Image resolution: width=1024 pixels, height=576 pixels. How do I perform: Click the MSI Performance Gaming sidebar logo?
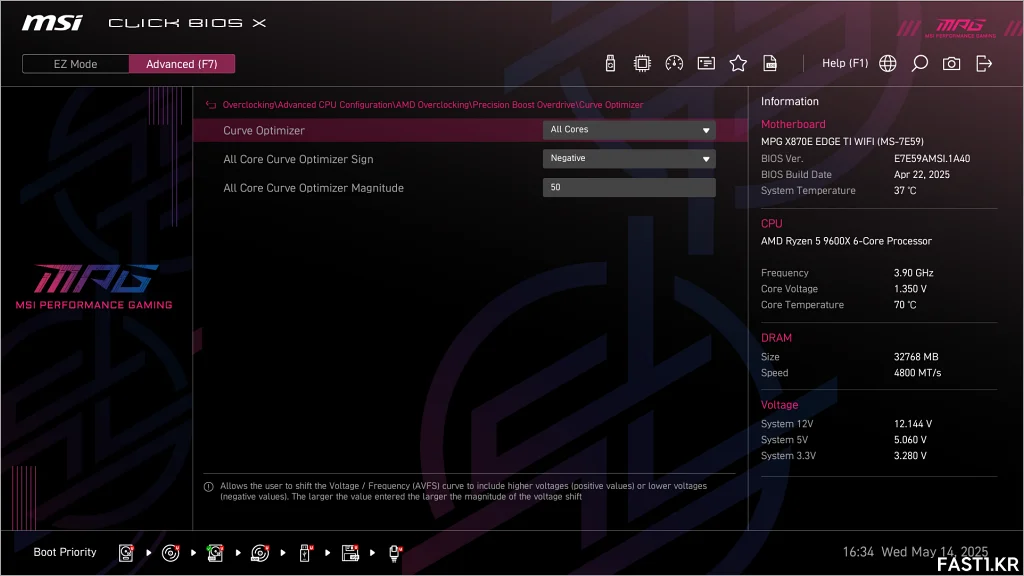coord(94,287)
